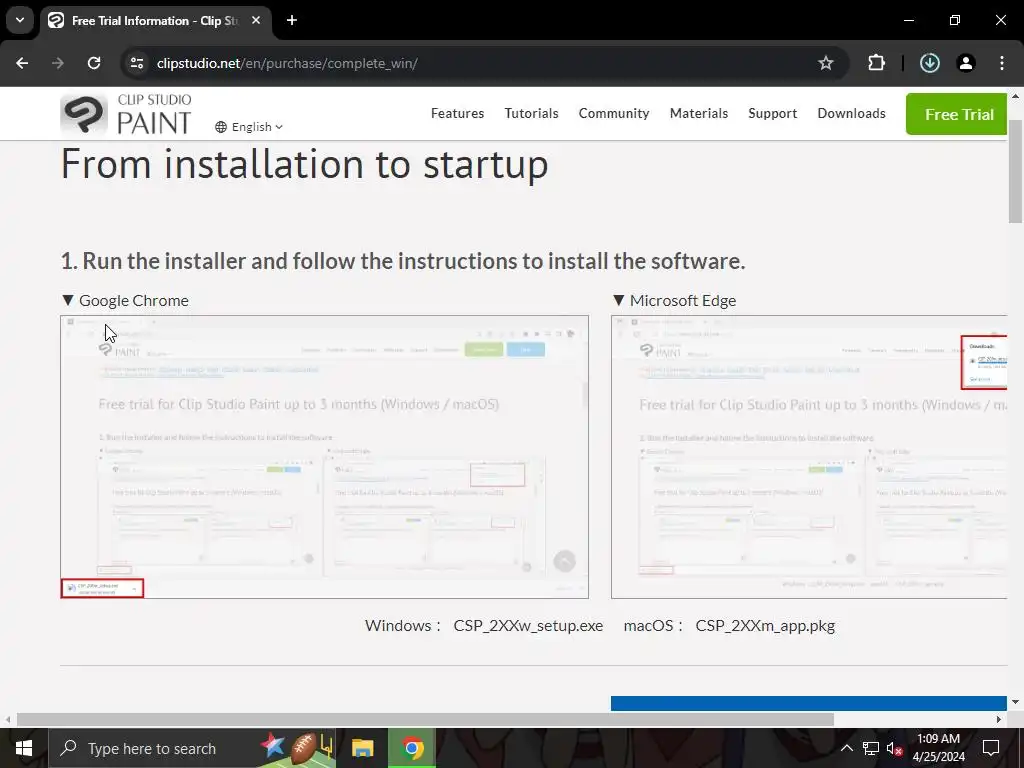The height and width of the screenshot is (768, 1024).
Task: Go back to the previous page
Action: coord(22,63)
